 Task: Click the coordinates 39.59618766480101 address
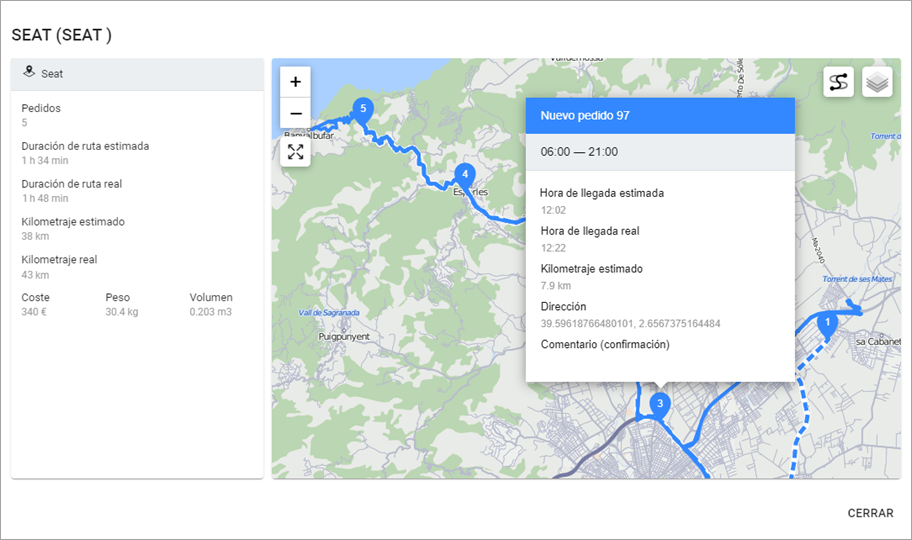click(630, 324)
